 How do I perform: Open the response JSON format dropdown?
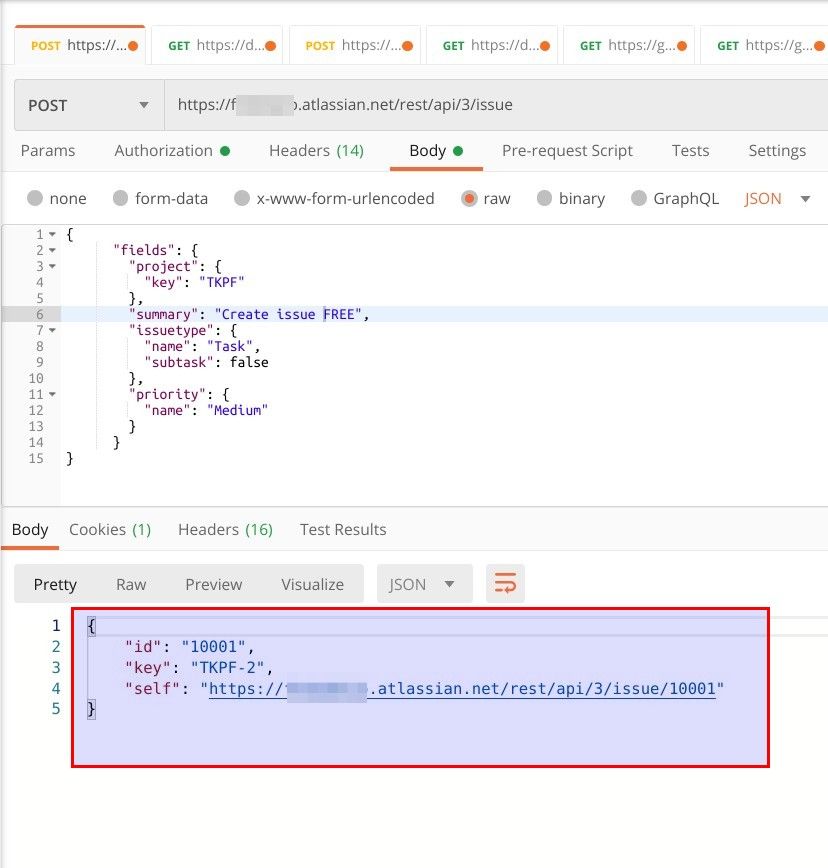point(425,583)
